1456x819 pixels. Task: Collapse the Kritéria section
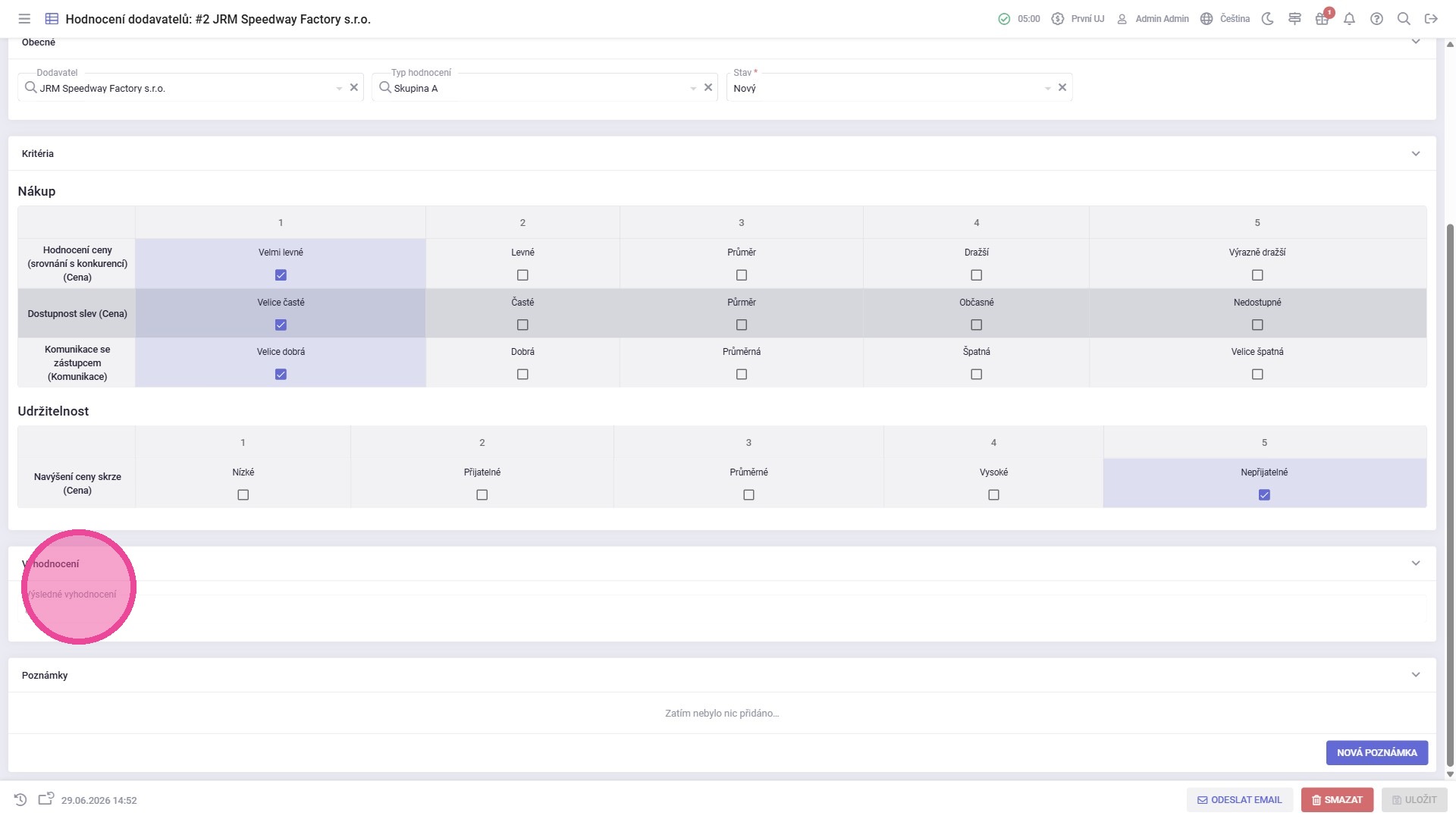coord(1415,154)
